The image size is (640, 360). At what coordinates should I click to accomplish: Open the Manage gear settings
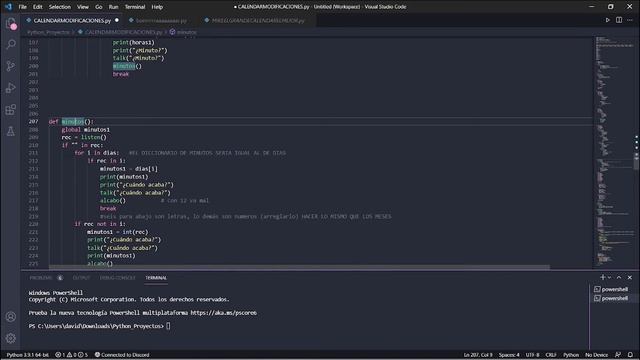click(11, 338)
